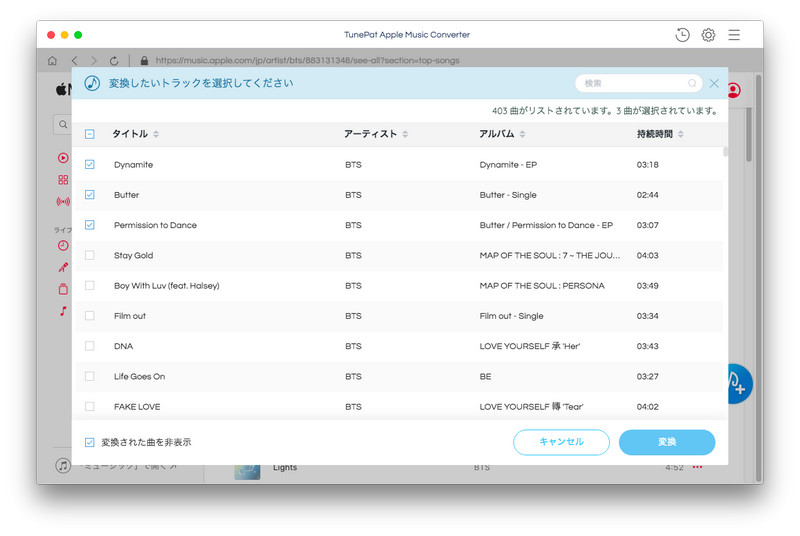Uncheck the Dynamite track
This screenshot has height=536, width=800.
(90, 164)
